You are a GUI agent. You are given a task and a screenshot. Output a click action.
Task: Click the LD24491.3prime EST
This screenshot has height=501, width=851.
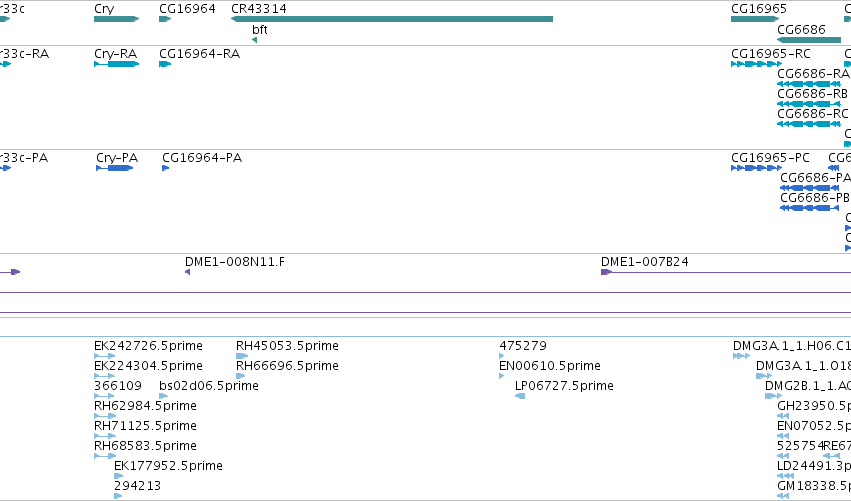pyautogui.click(x=785, y=477)
